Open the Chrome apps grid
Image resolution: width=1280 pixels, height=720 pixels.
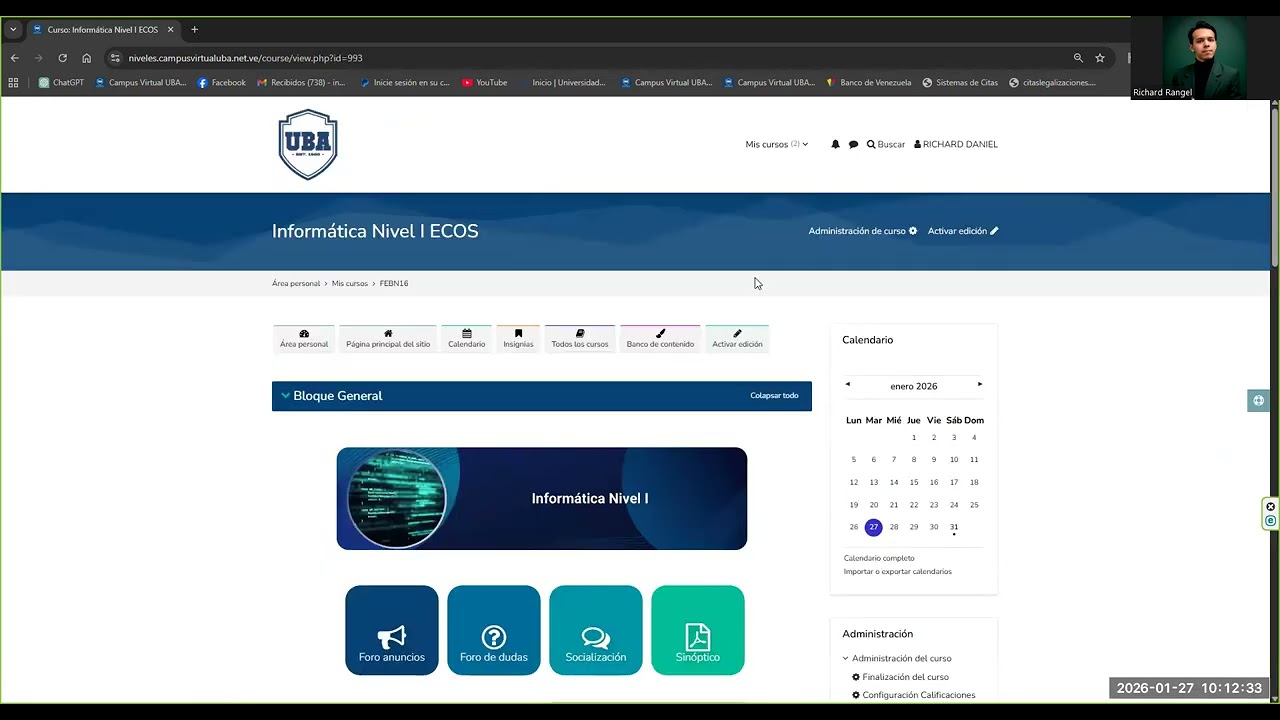tap(13, 83)
